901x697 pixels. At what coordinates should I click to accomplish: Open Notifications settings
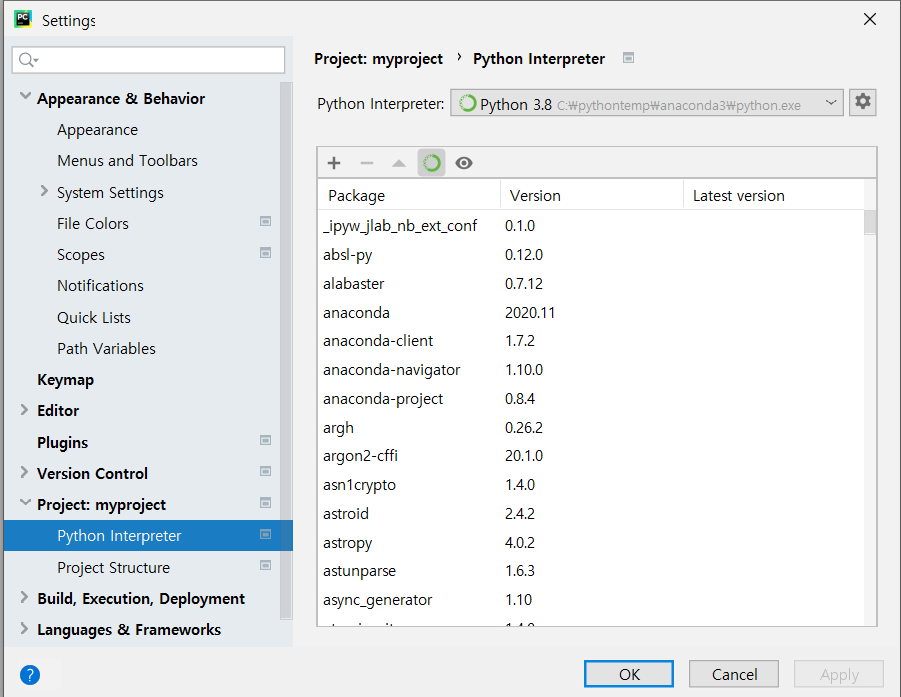click(x=101, y=286)
